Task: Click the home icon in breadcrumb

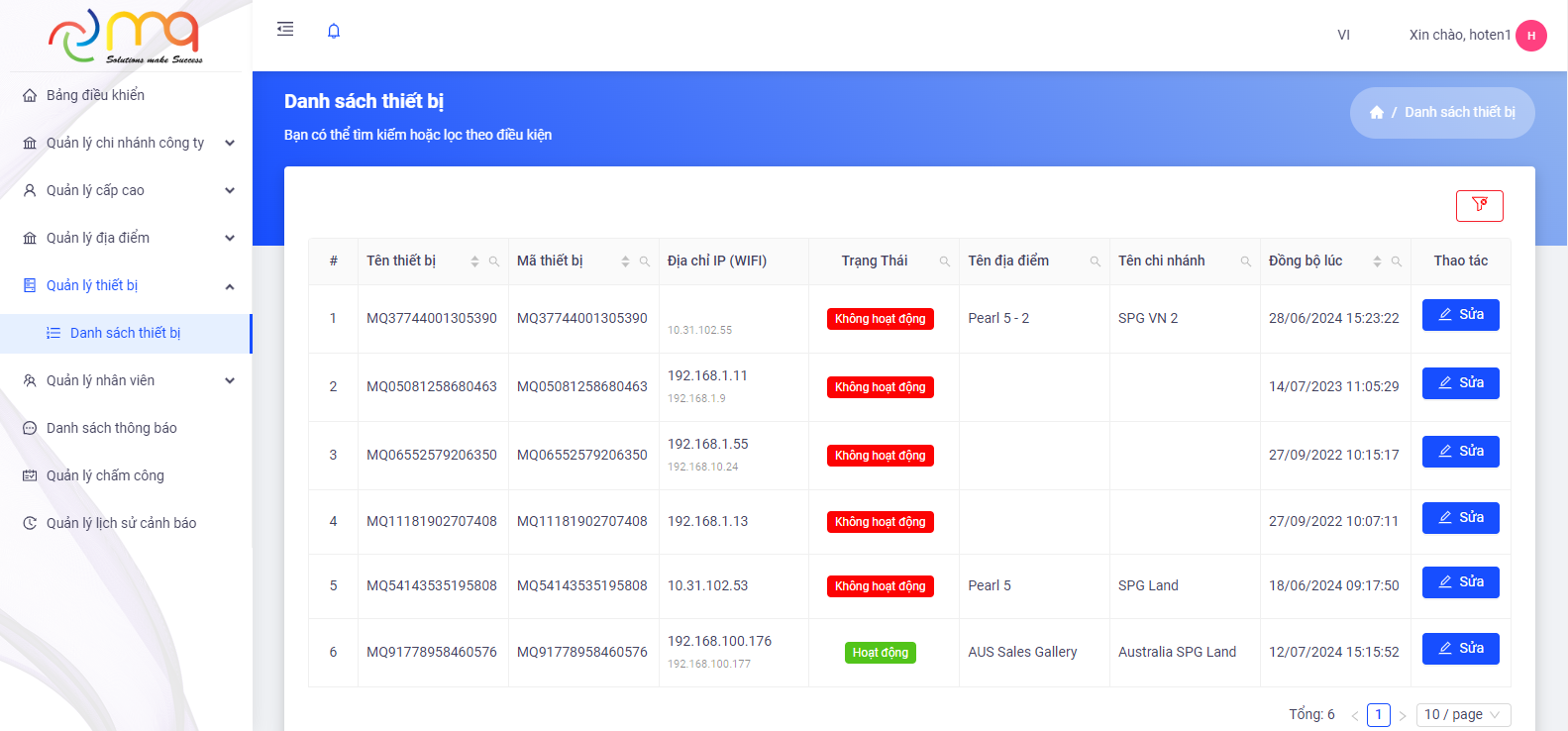Action: click(1376, 113)
